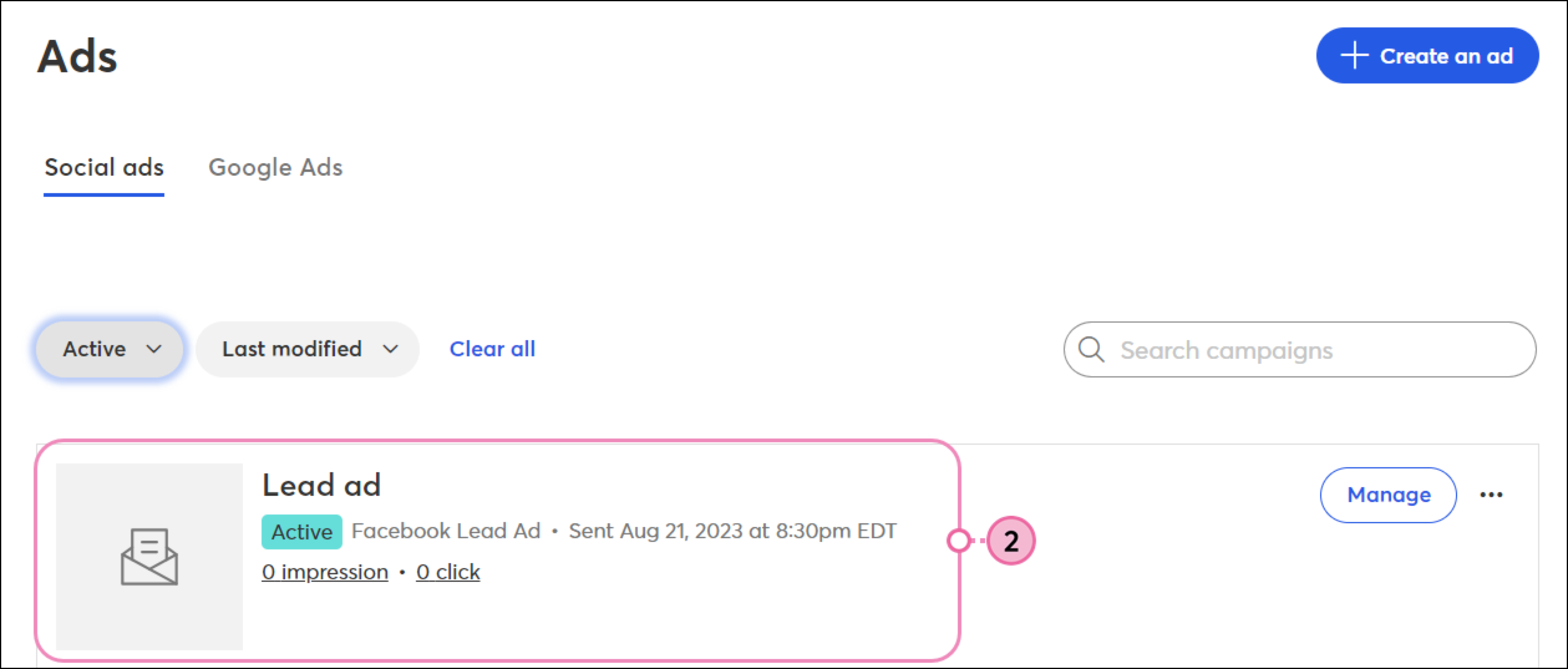
Task: Click the plus icon in Create an ad
Action: (x=1354, y=55)
